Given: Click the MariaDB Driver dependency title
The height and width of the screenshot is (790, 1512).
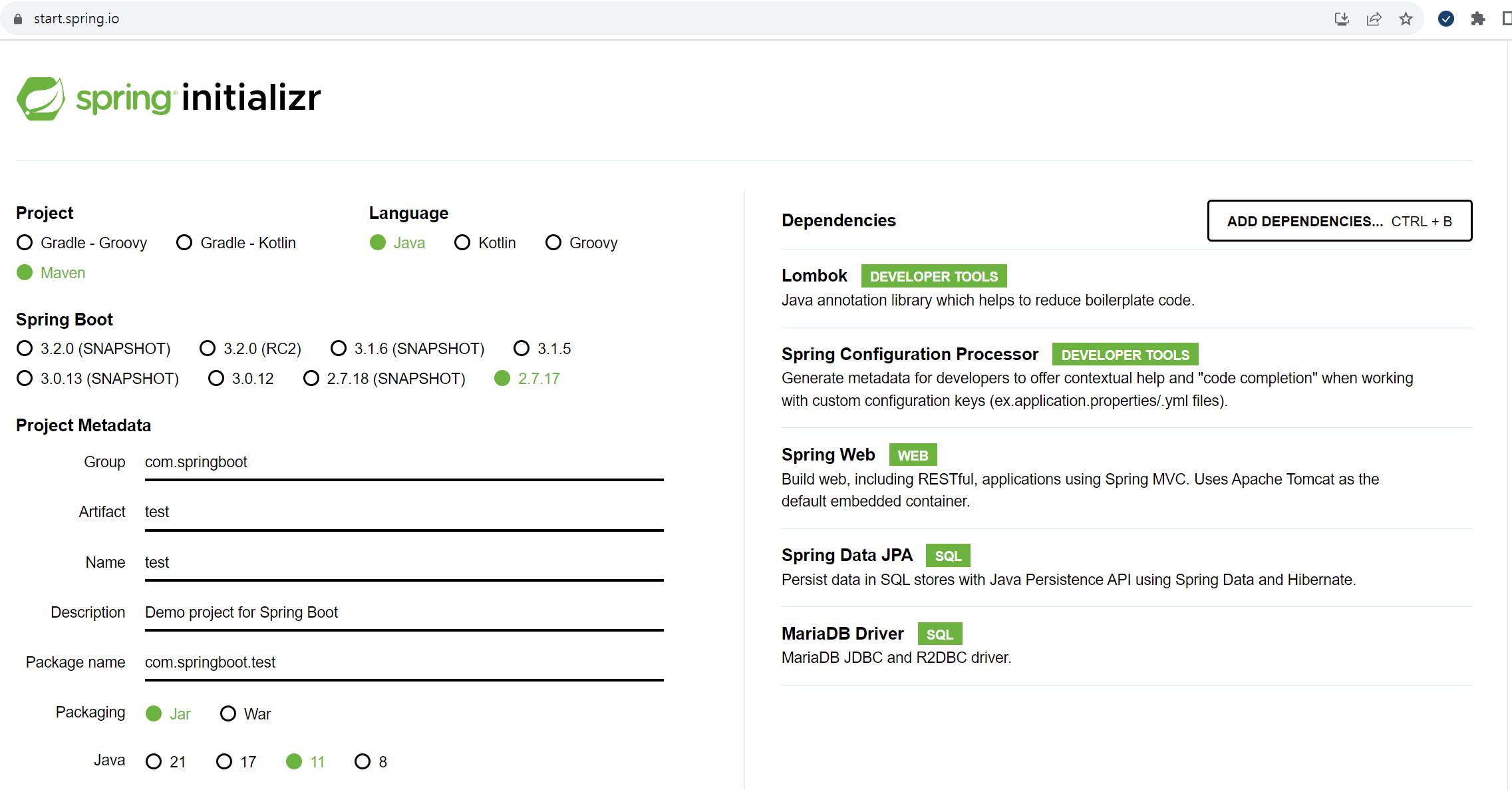Looking at the screenshot, I should point(842,634).
